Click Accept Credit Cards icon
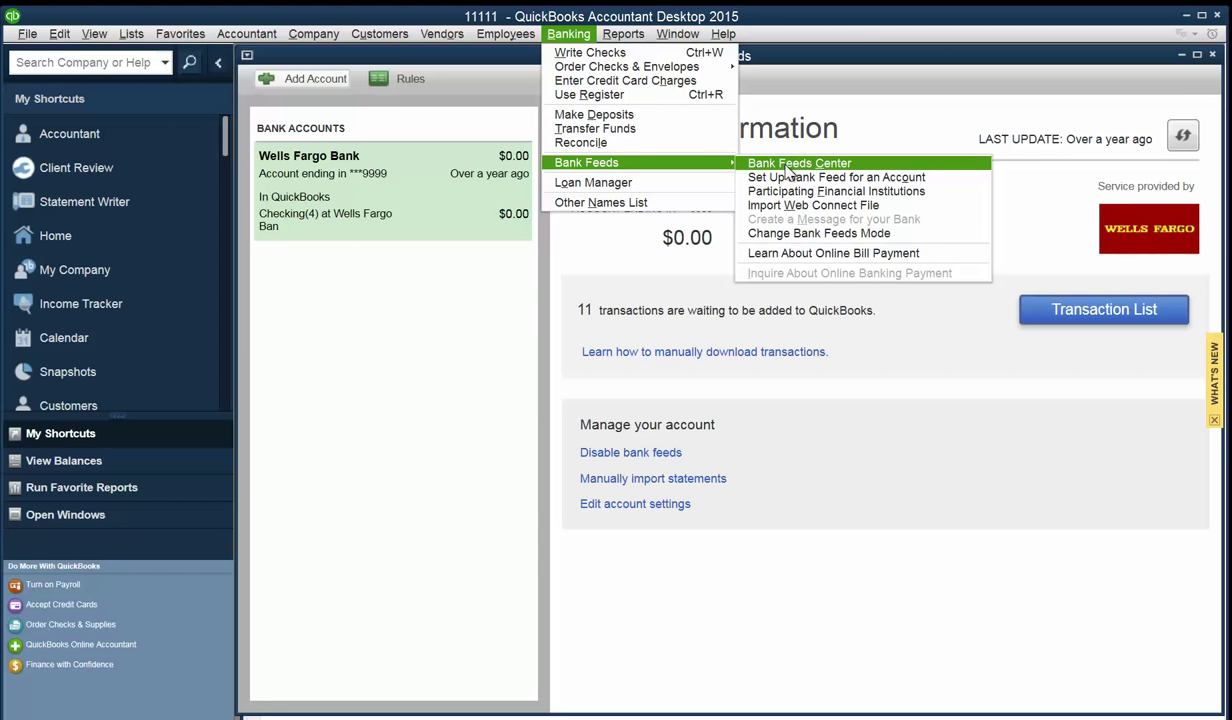The image size is (1232, 720). point(15,605)
